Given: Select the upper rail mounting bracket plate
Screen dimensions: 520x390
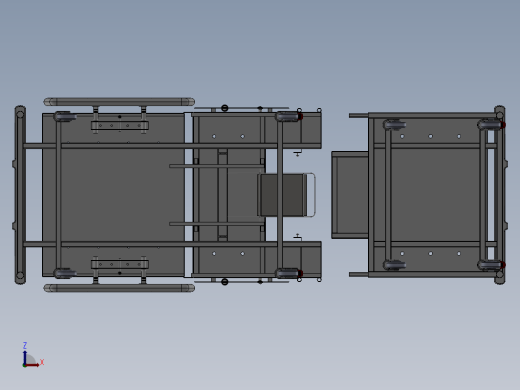Looking at the screenshot, I should pyautogui.click(x=120, y=125).
